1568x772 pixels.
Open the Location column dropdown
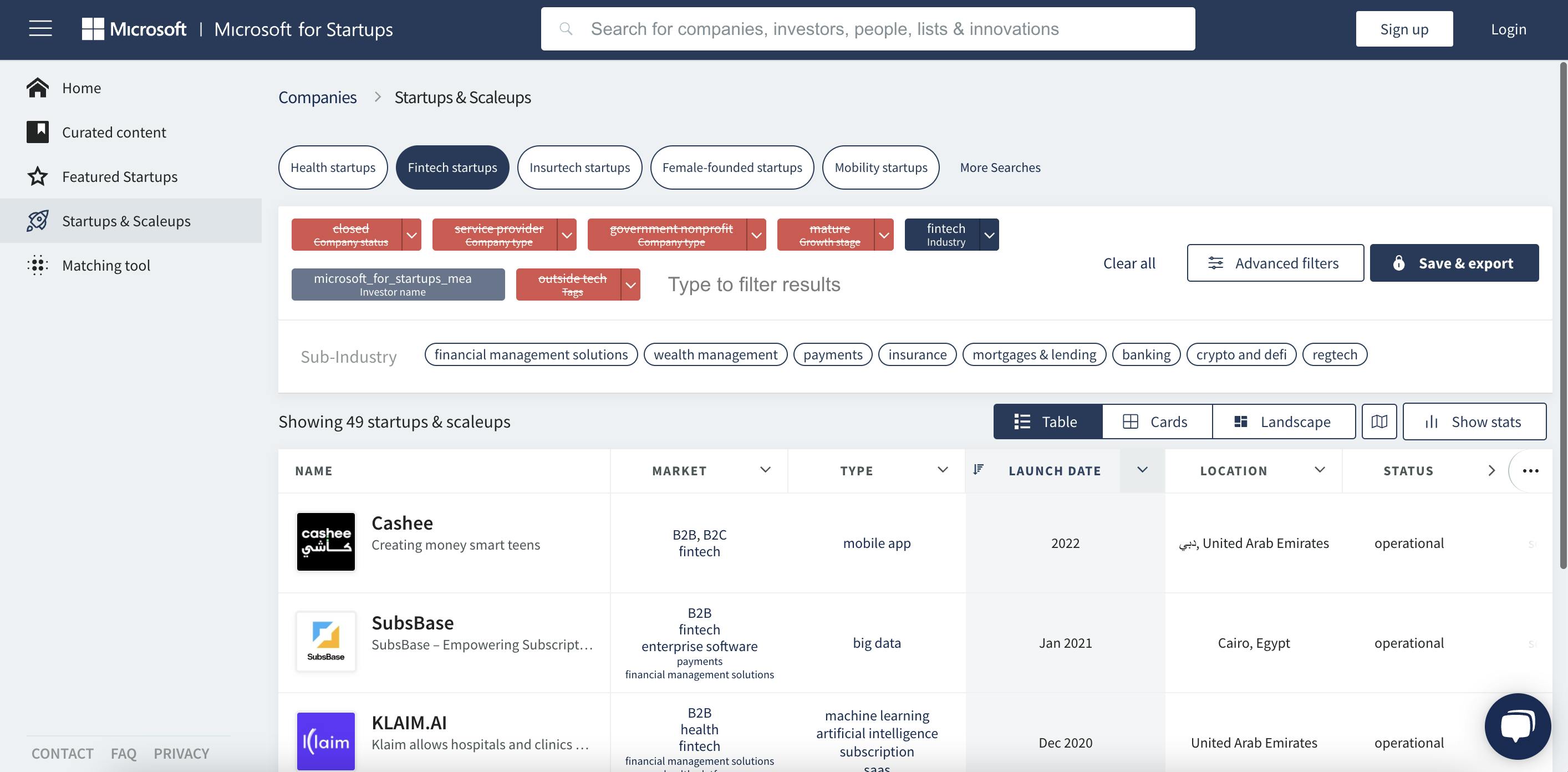click(1319, 469)
